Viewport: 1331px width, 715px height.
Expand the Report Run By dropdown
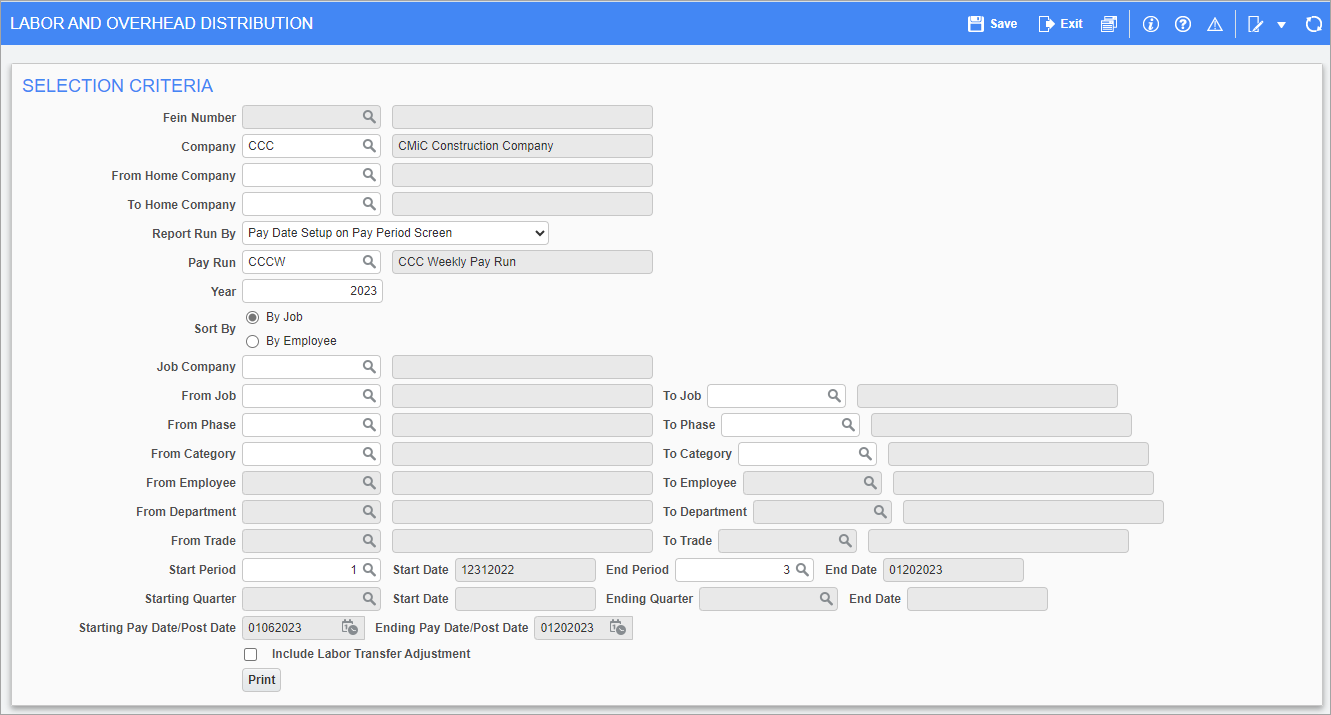(x=395, y=233)
